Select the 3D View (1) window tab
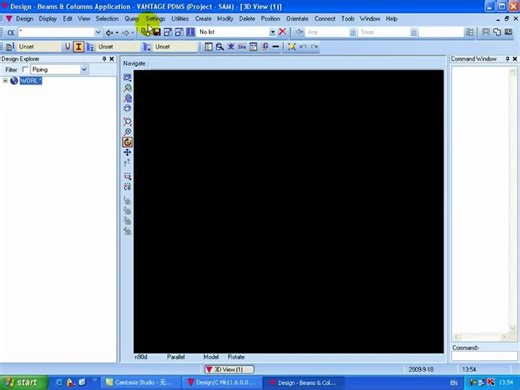This screenshot has height=390, width=520. [229, 369]
